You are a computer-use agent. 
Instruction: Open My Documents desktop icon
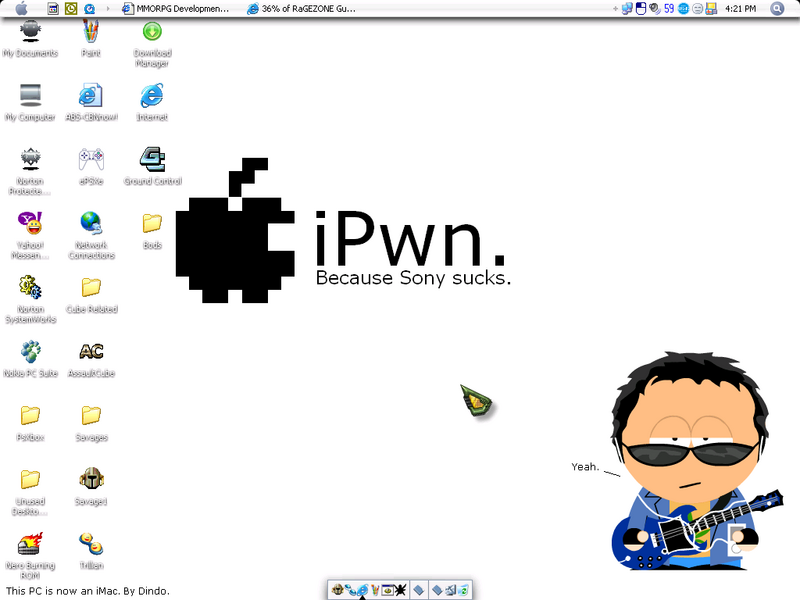30,38
